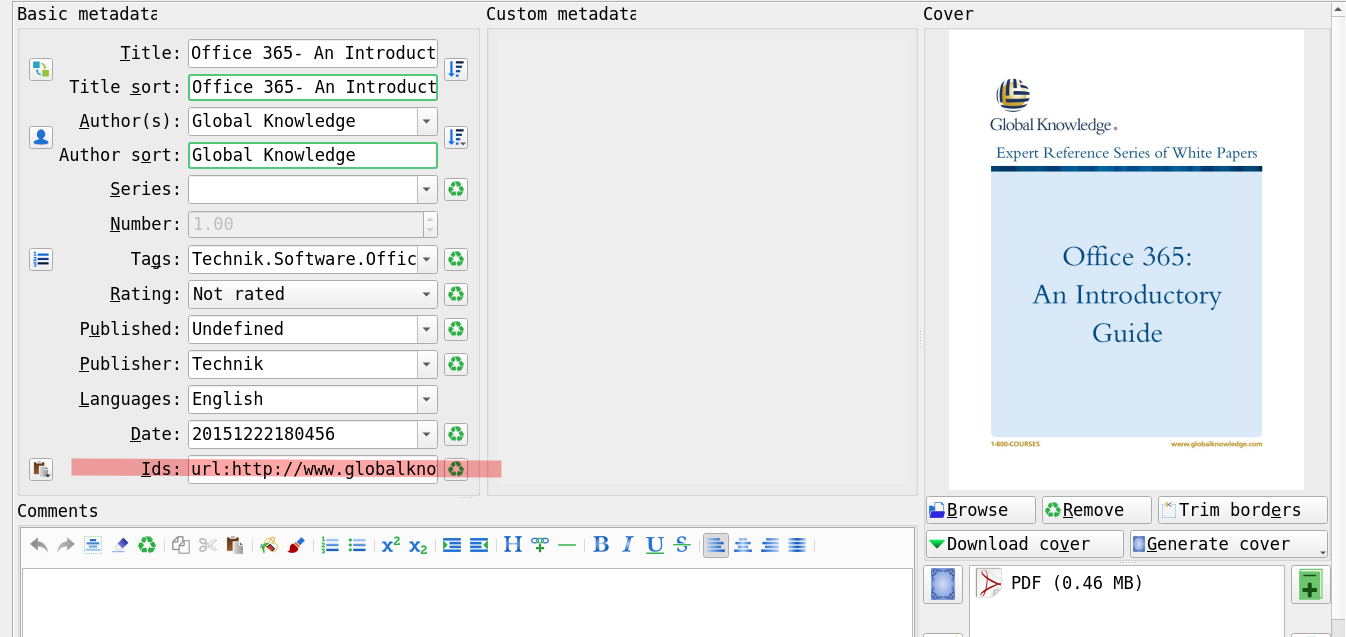Apply subscript formatting
Image resolution: width=1346 pixels, height=637 pixels.
tap(418, 545)
